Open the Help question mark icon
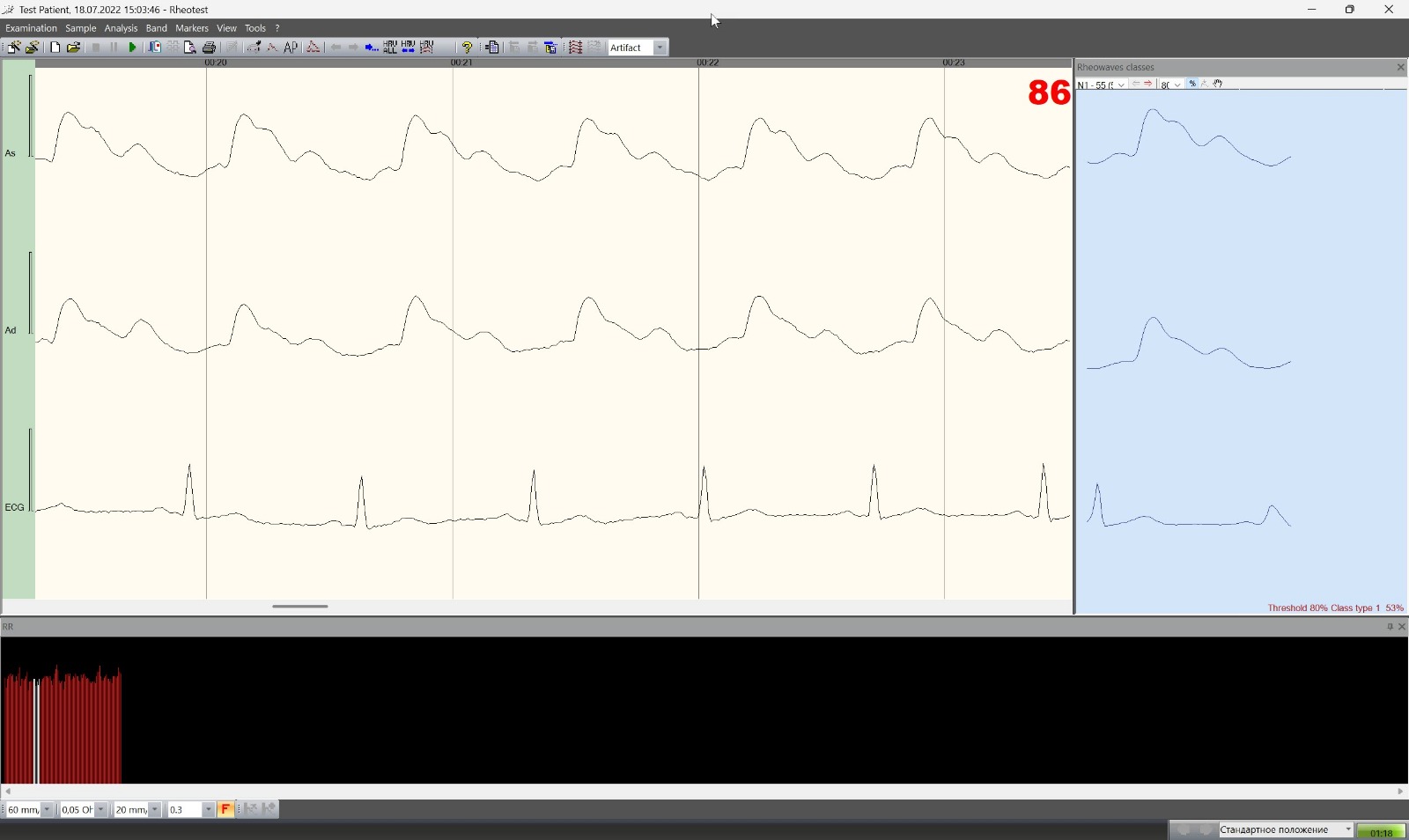Image resolution: width=1409 pixels, height=840 pixels. (468, 48)
